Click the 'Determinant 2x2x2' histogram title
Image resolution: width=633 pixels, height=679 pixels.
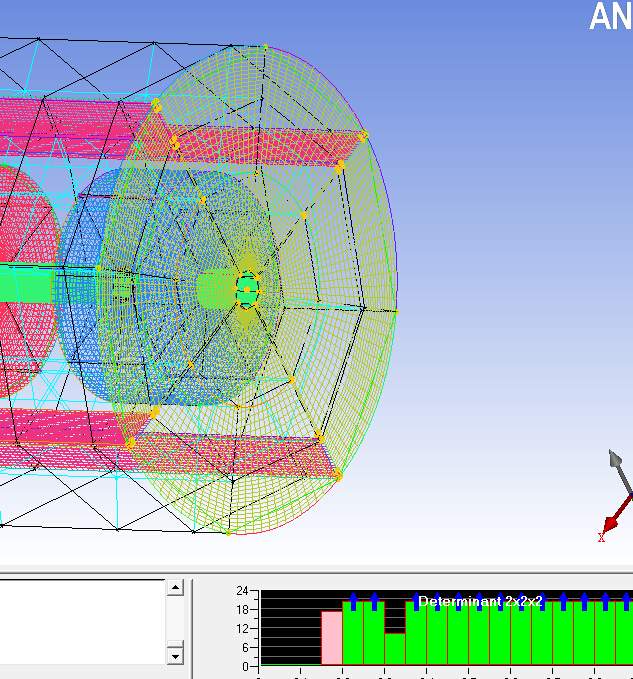(x=480, y=601)
